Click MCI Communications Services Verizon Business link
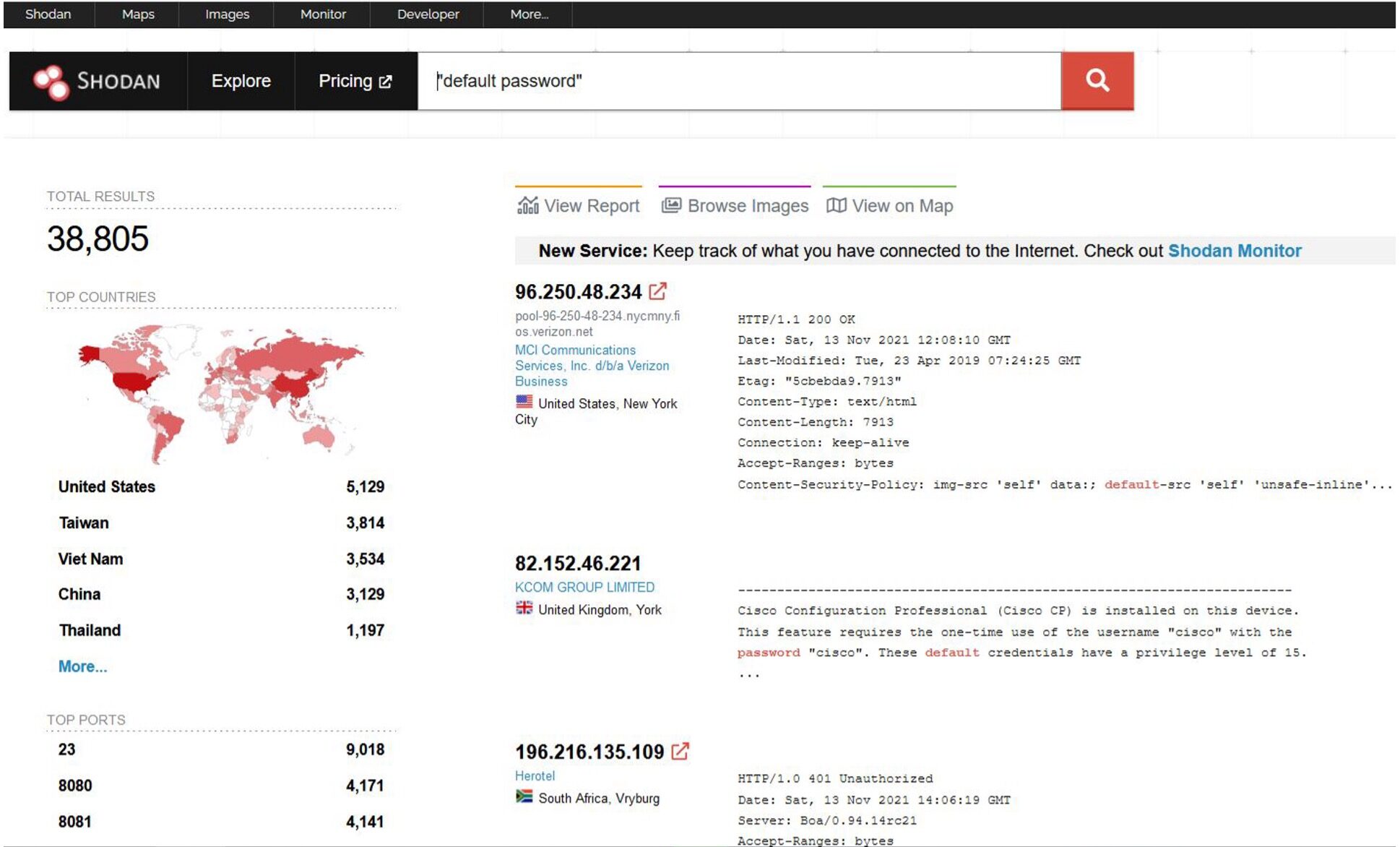 point(592,366)
